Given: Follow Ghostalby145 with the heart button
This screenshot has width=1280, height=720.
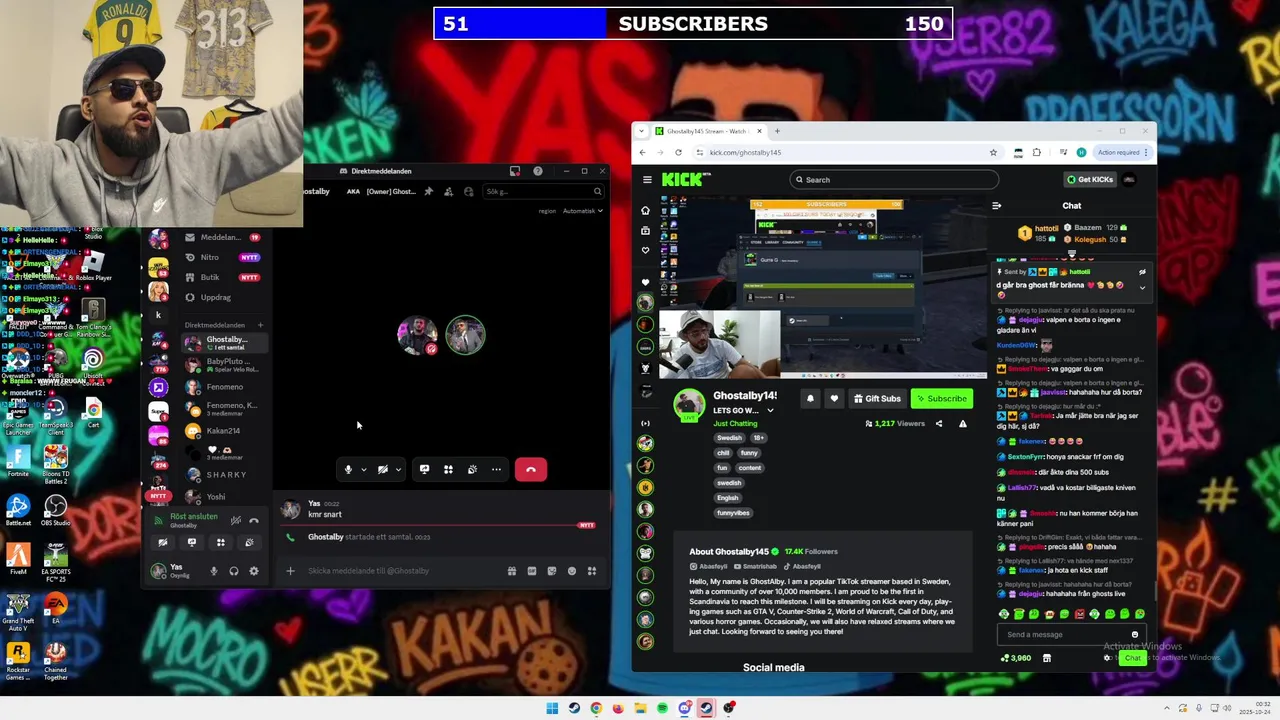Looking at the screenshot, I should tap(834, 398).
